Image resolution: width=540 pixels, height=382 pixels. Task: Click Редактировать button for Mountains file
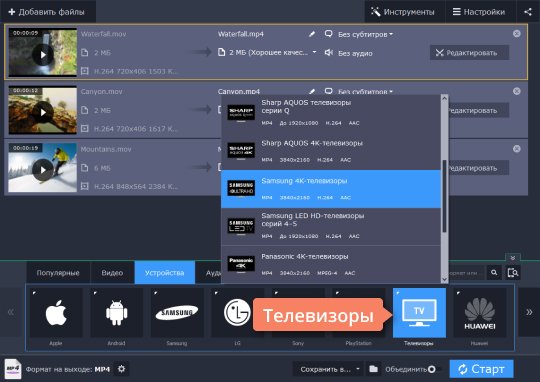tap(478, 168)
